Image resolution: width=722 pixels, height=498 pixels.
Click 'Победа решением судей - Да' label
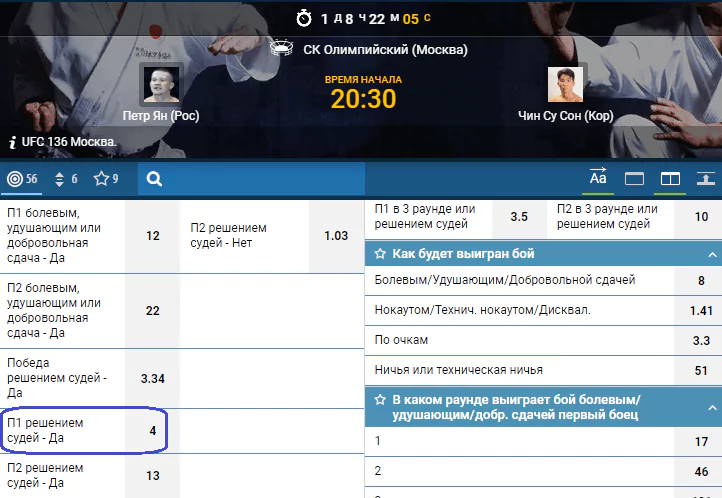coord(57,378)
